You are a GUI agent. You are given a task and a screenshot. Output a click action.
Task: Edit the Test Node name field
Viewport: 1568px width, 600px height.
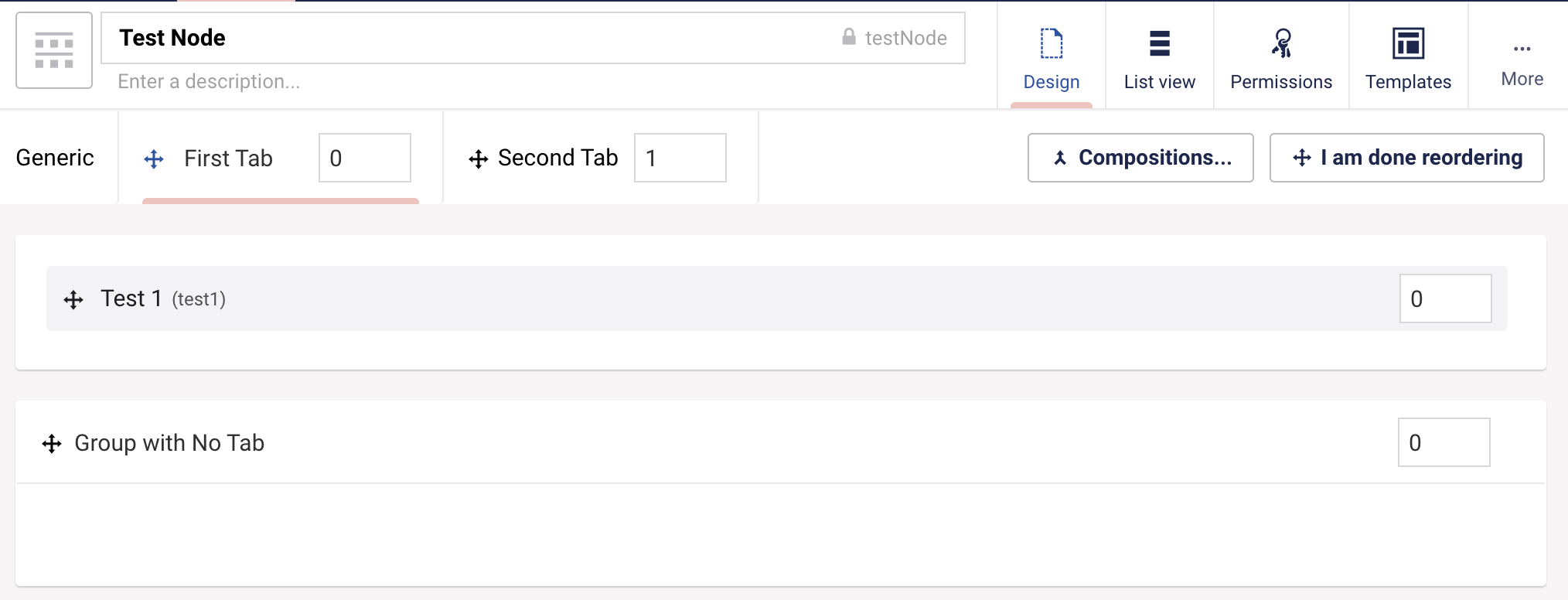(x=309, y=37)
